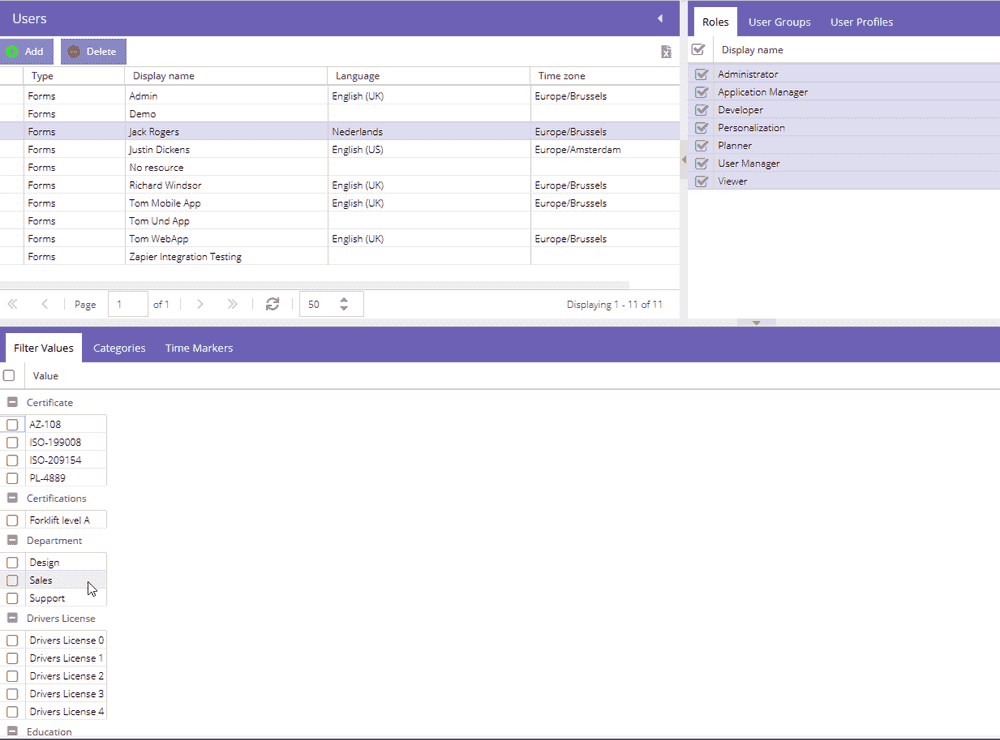Click the page size spinner arrows
This screenshot has width=1000, height=740.
tap(344, 304)
